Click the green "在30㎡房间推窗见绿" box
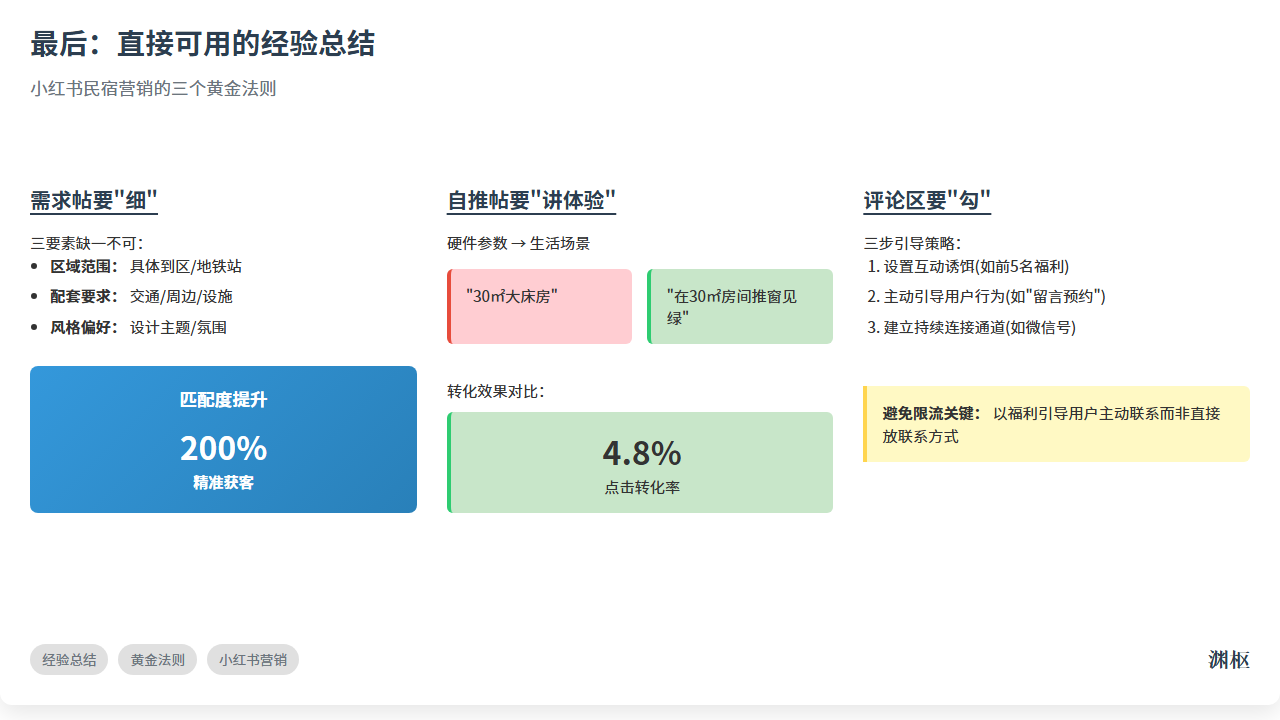 coord(740,306)
